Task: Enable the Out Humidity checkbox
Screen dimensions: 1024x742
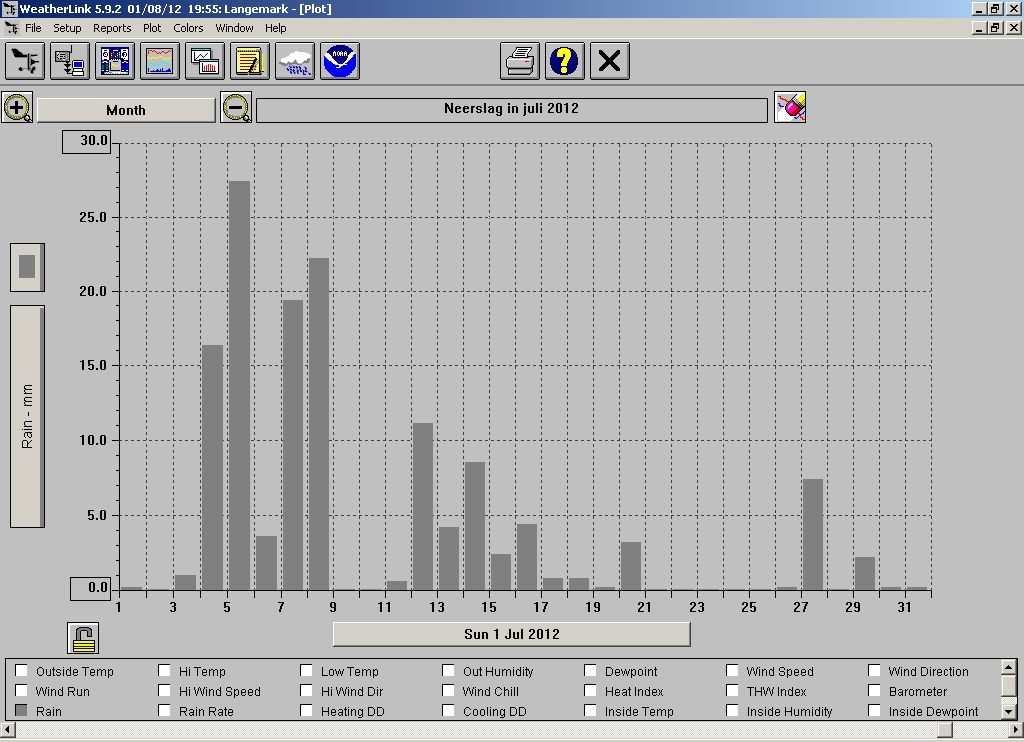Action: 448,671
